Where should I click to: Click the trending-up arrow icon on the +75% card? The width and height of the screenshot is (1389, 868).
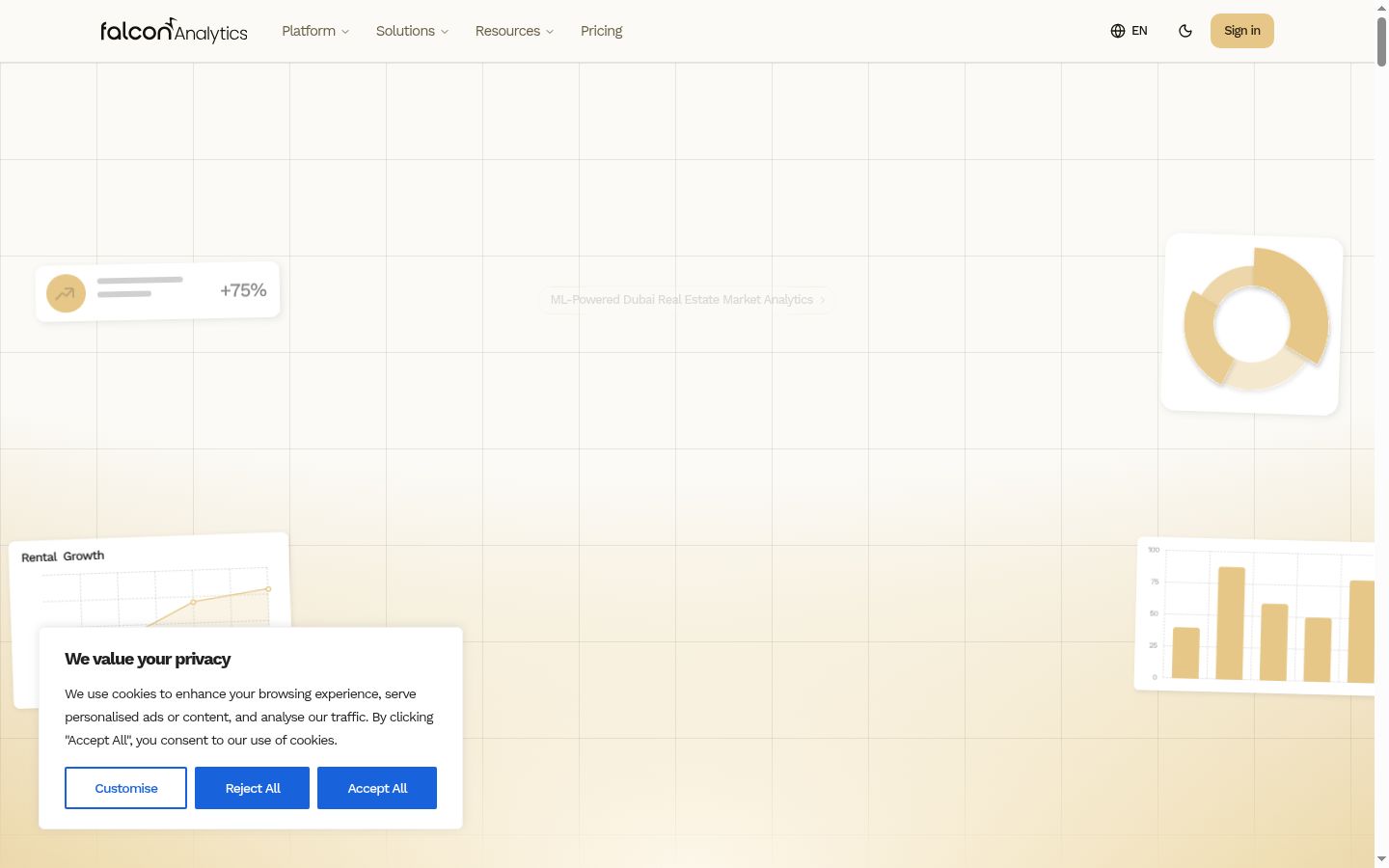(66, 293)
